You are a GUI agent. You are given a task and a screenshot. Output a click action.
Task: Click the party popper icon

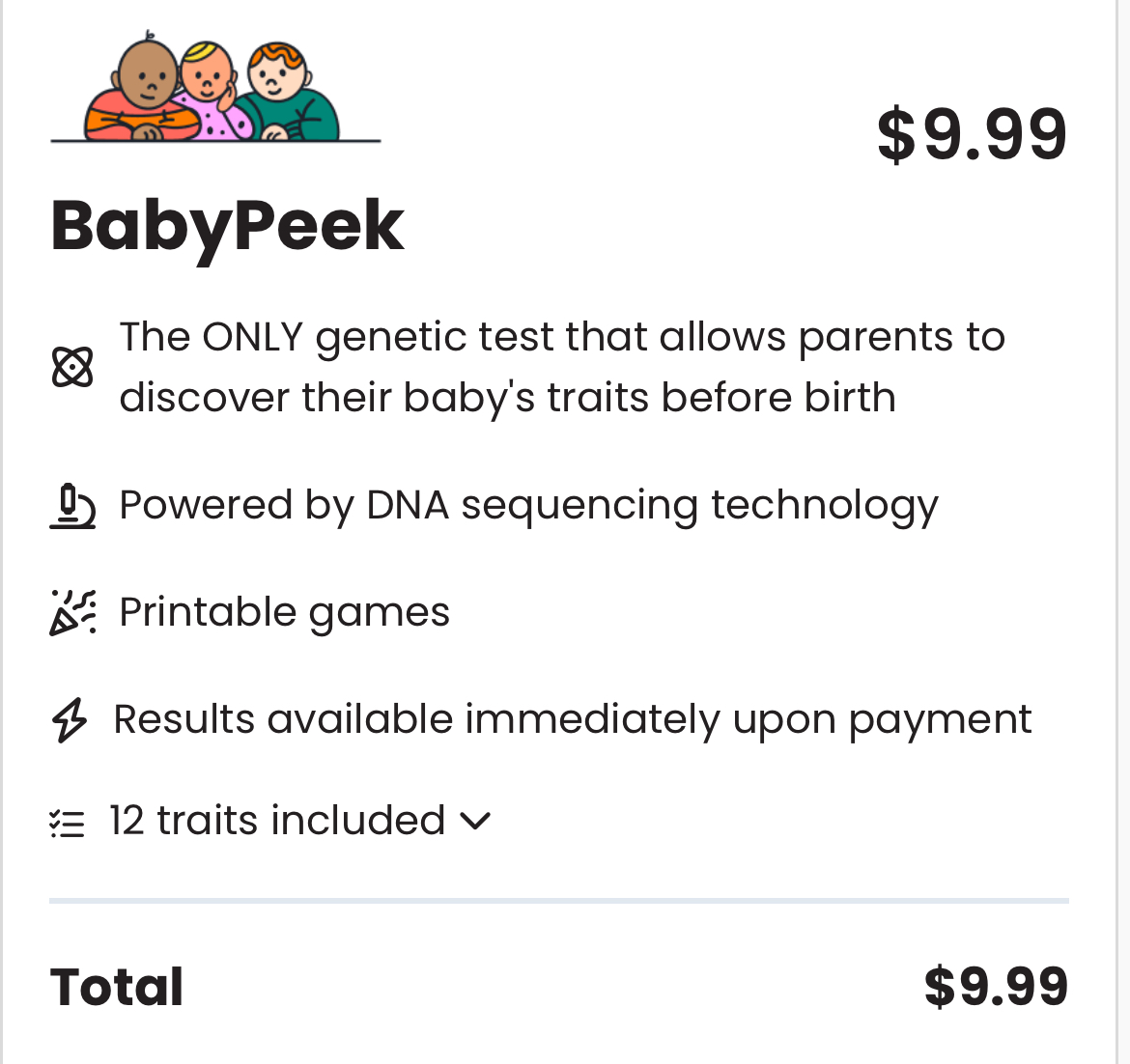(72, 613)
